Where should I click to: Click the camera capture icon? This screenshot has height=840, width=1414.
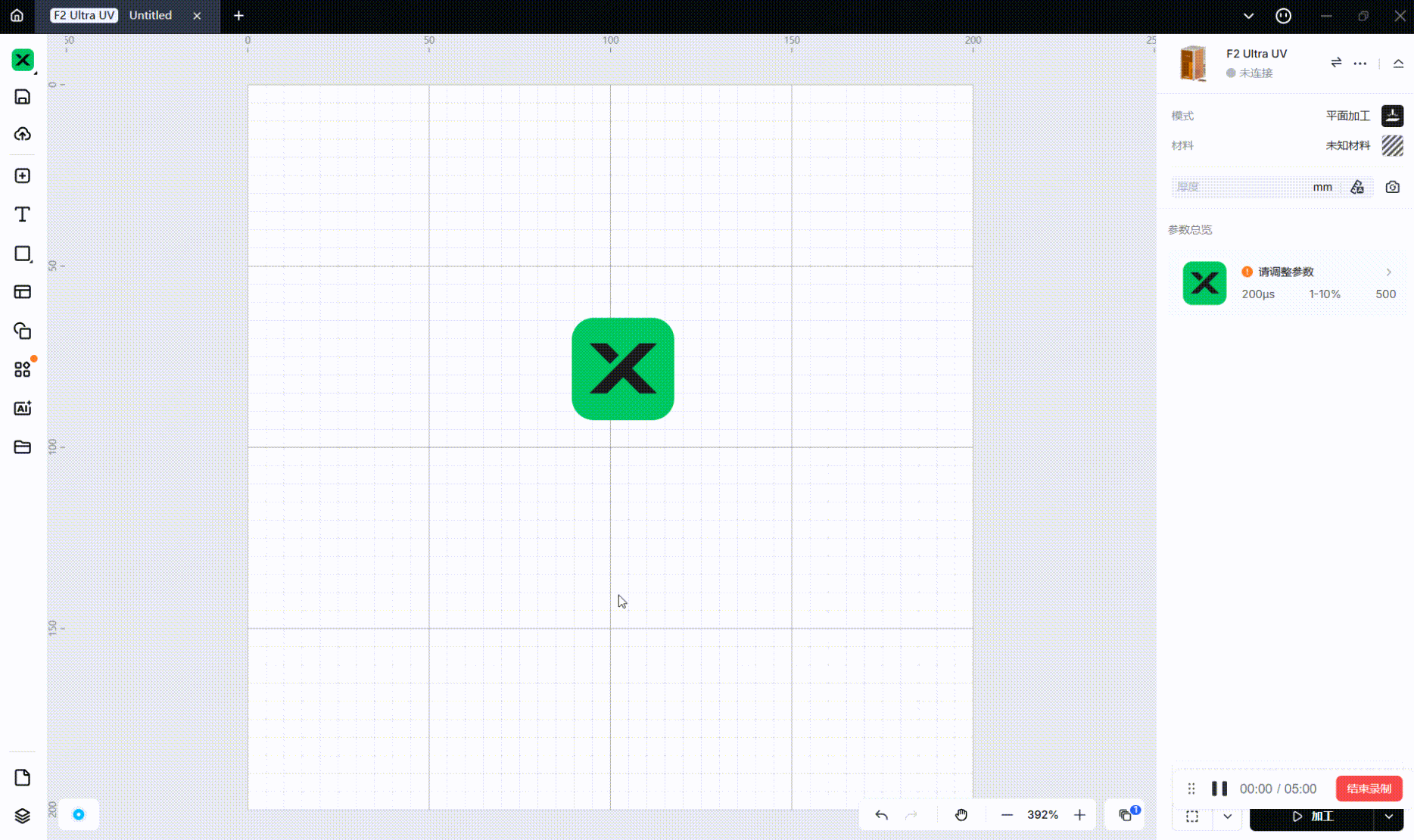(1392, 187)
